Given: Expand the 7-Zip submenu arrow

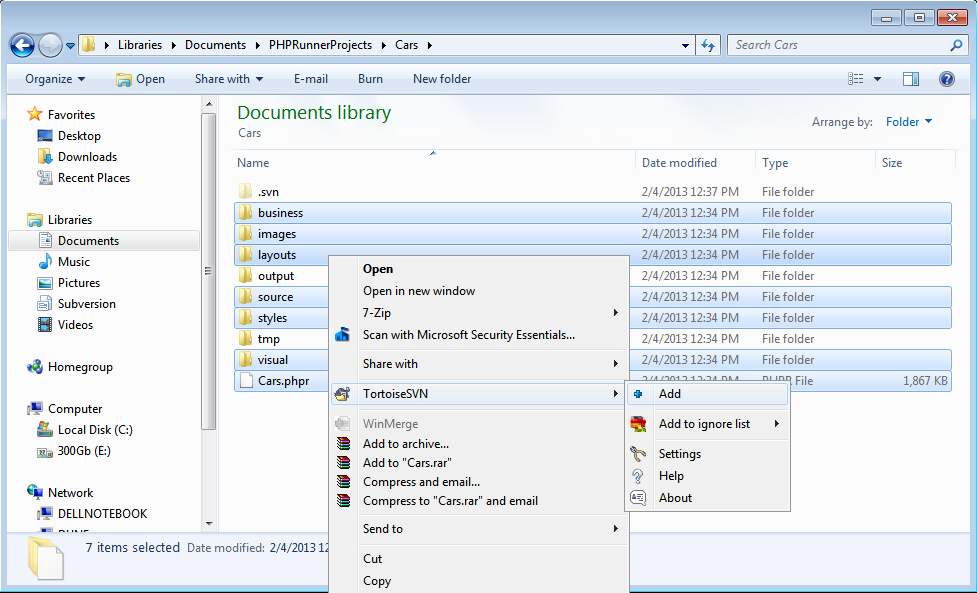Looking at the screenshot, I should click(616, 313).
